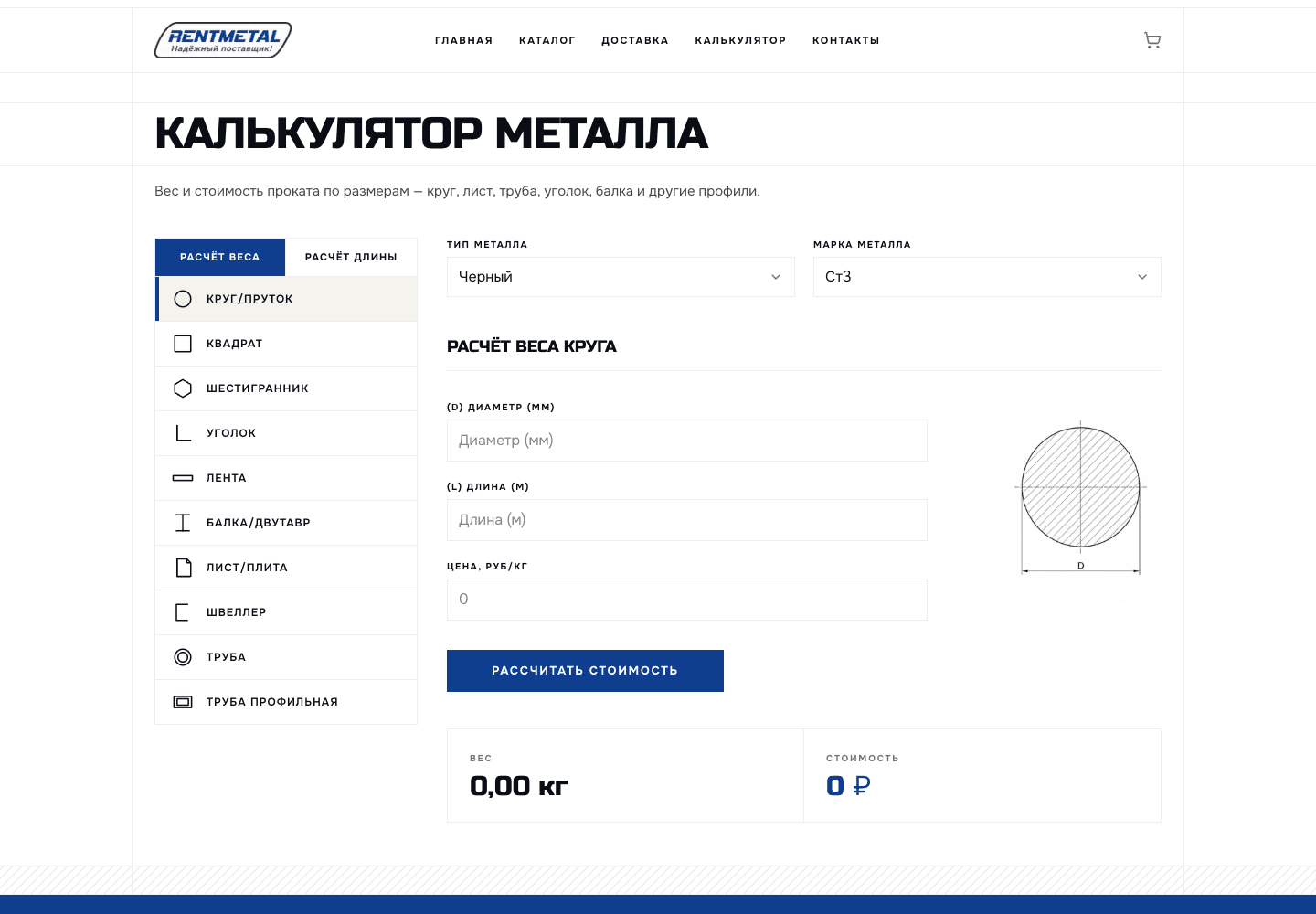Select the sheet icon for Лист/Плита
1316x914 pixels.
coord(183,568)
